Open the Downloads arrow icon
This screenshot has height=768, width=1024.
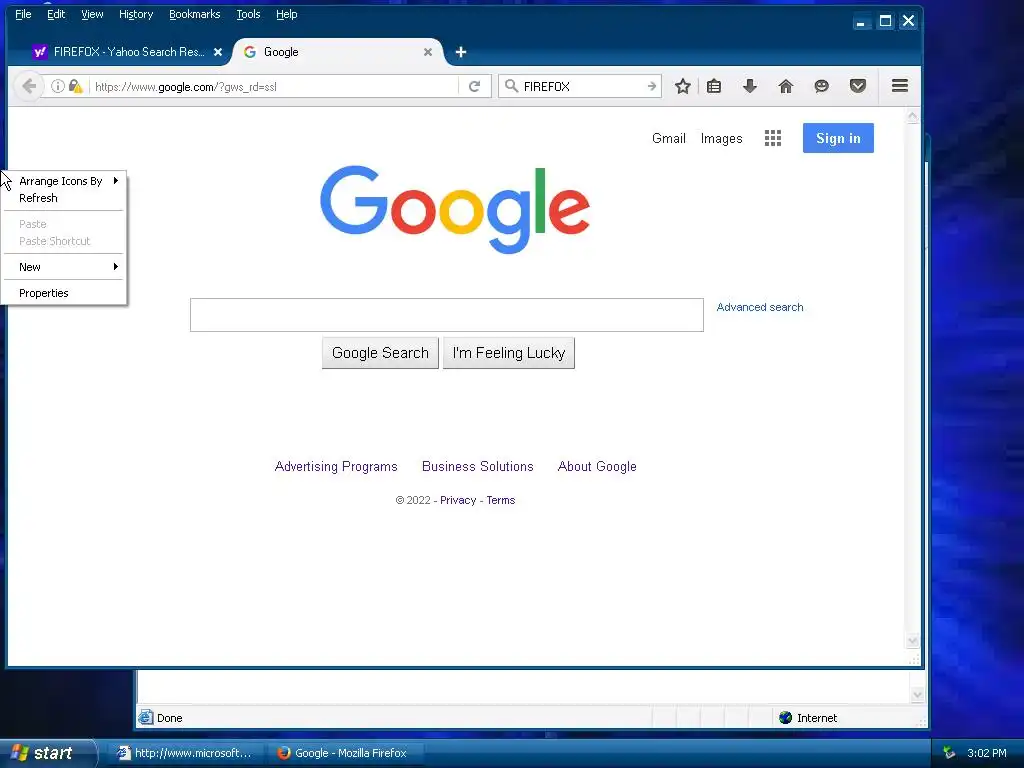click(750, 86)
